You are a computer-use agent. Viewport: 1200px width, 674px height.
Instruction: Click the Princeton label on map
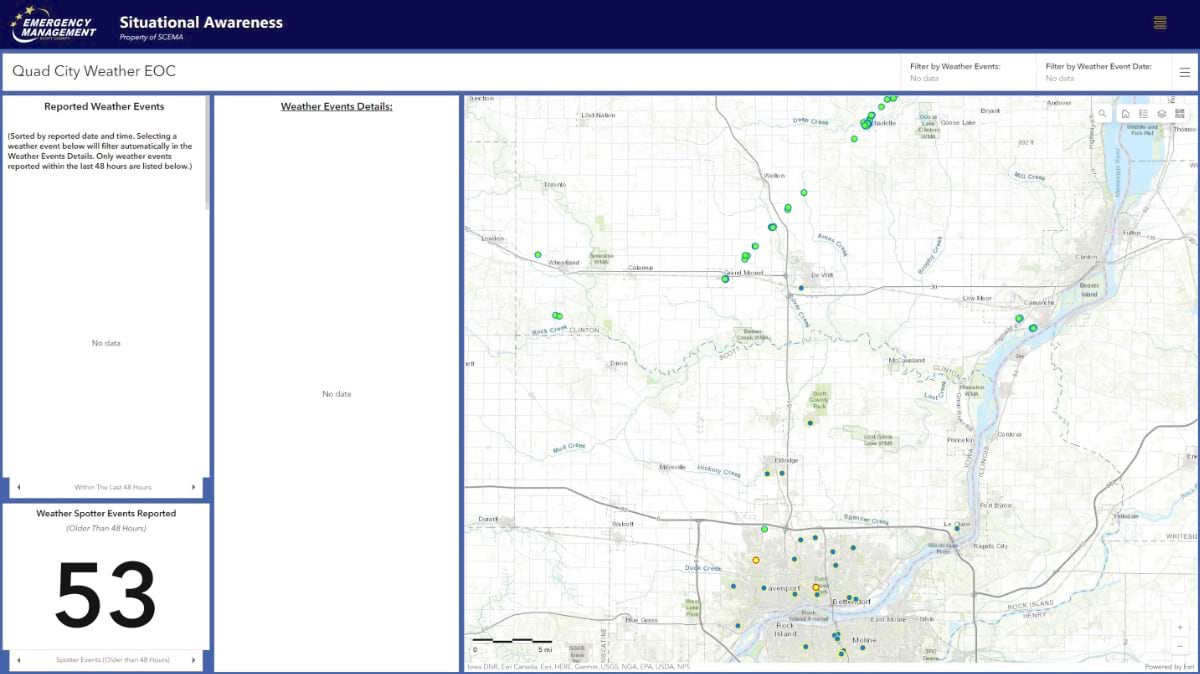point(960,440)
